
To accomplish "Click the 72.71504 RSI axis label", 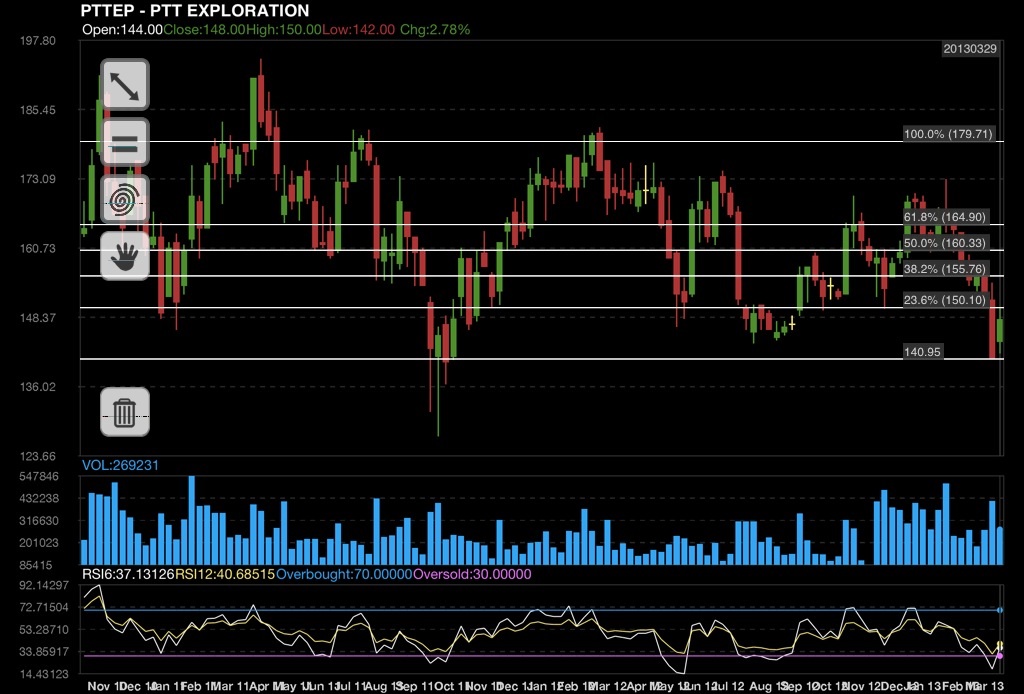I will point(44,607).
